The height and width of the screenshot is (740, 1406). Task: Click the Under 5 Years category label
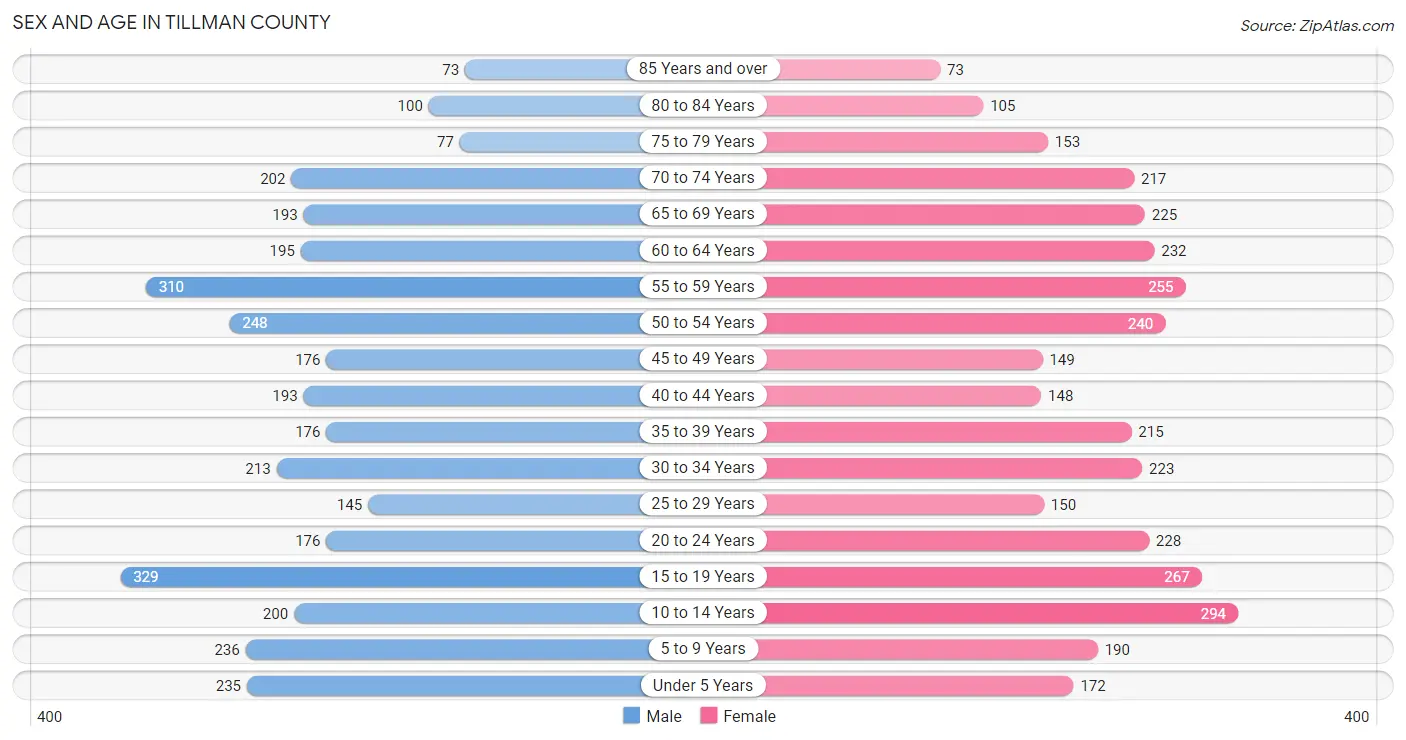click(x=703, y=686)
